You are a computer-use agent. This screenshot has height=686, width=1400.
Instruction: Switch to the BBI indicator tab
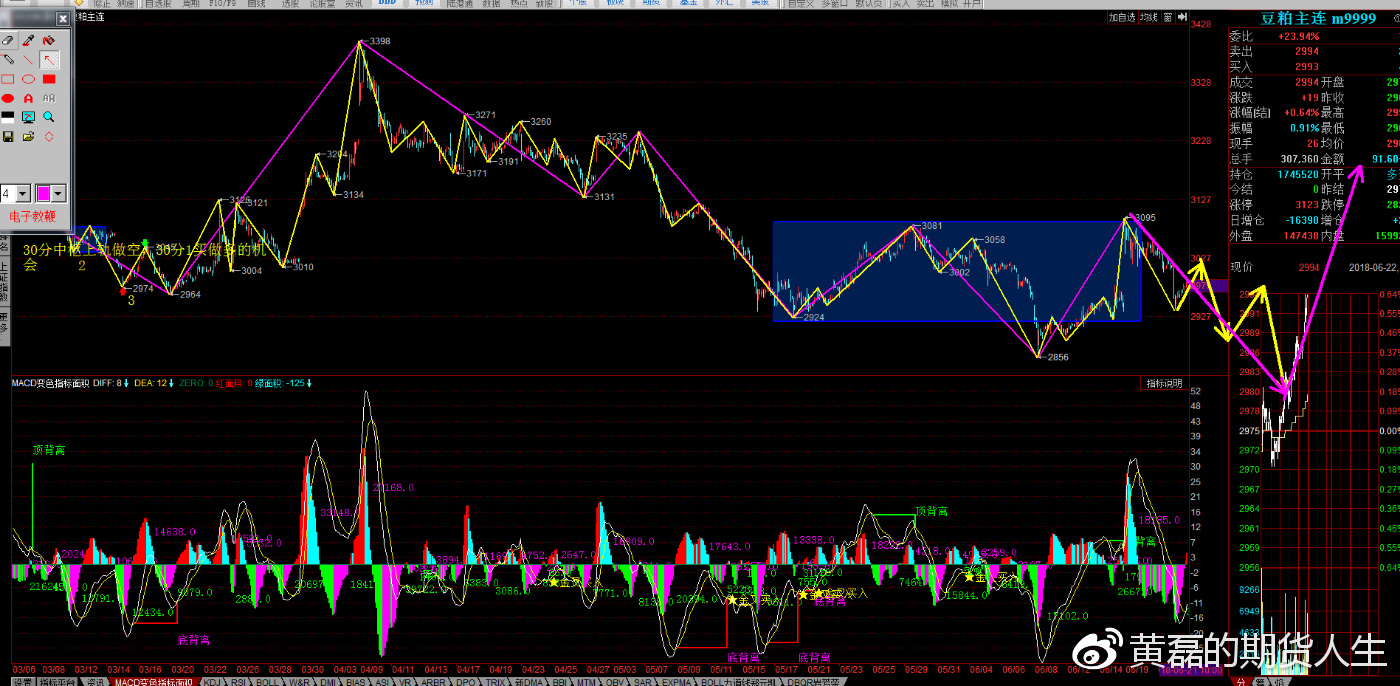559,681
